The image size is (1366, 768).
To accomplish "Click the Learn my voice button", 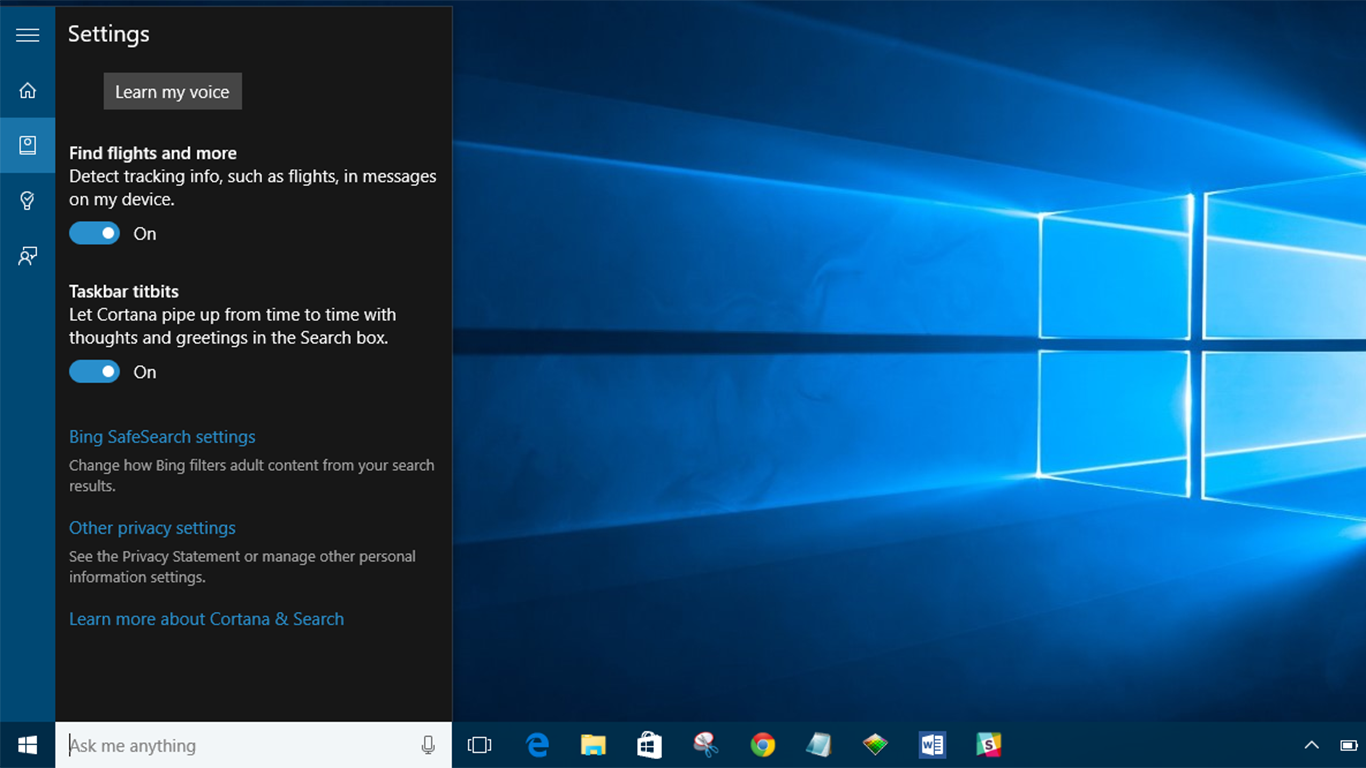I will [x=172, y=92].
